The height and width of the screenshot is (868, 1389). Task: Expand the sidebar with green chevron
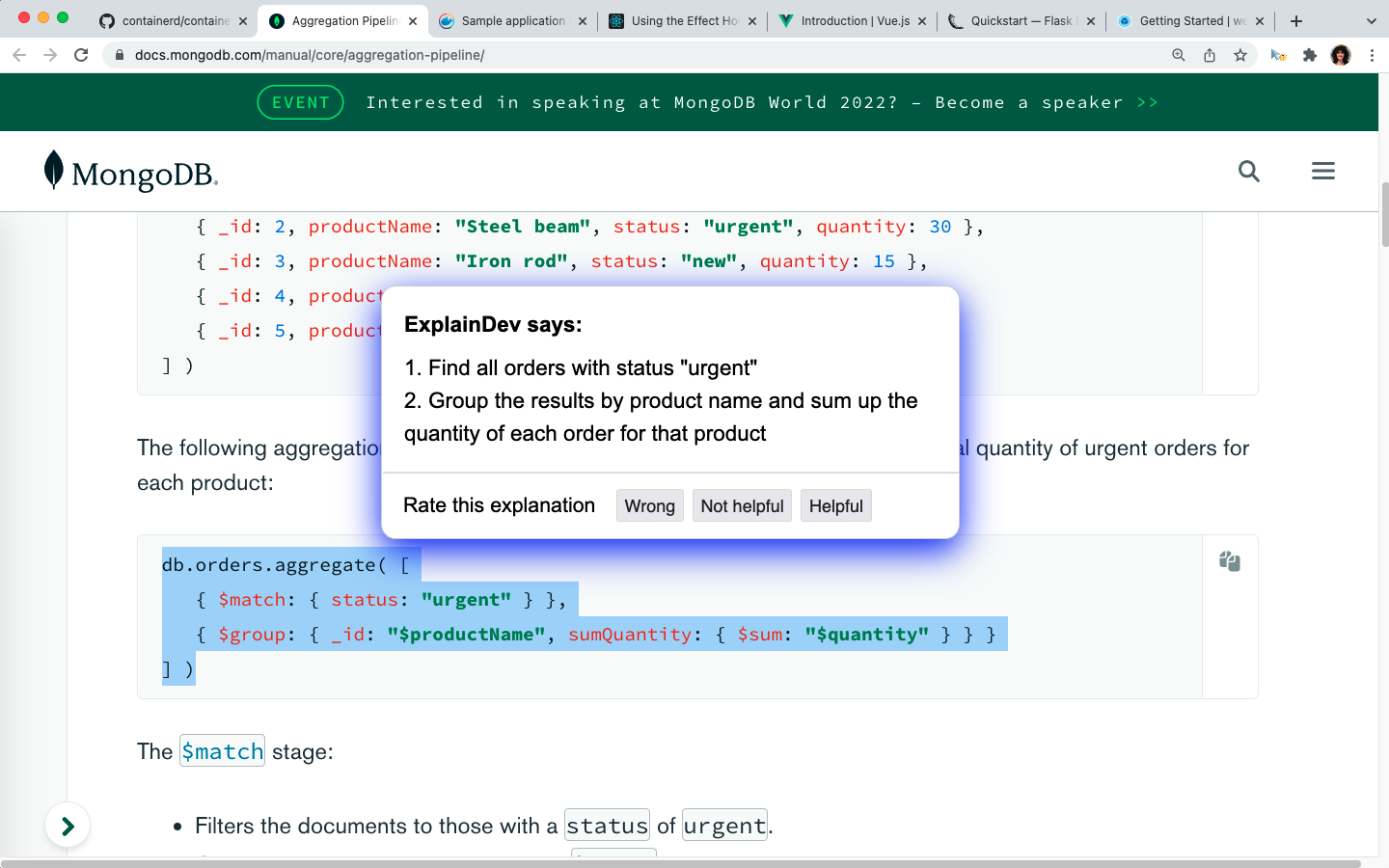point(68,826)
